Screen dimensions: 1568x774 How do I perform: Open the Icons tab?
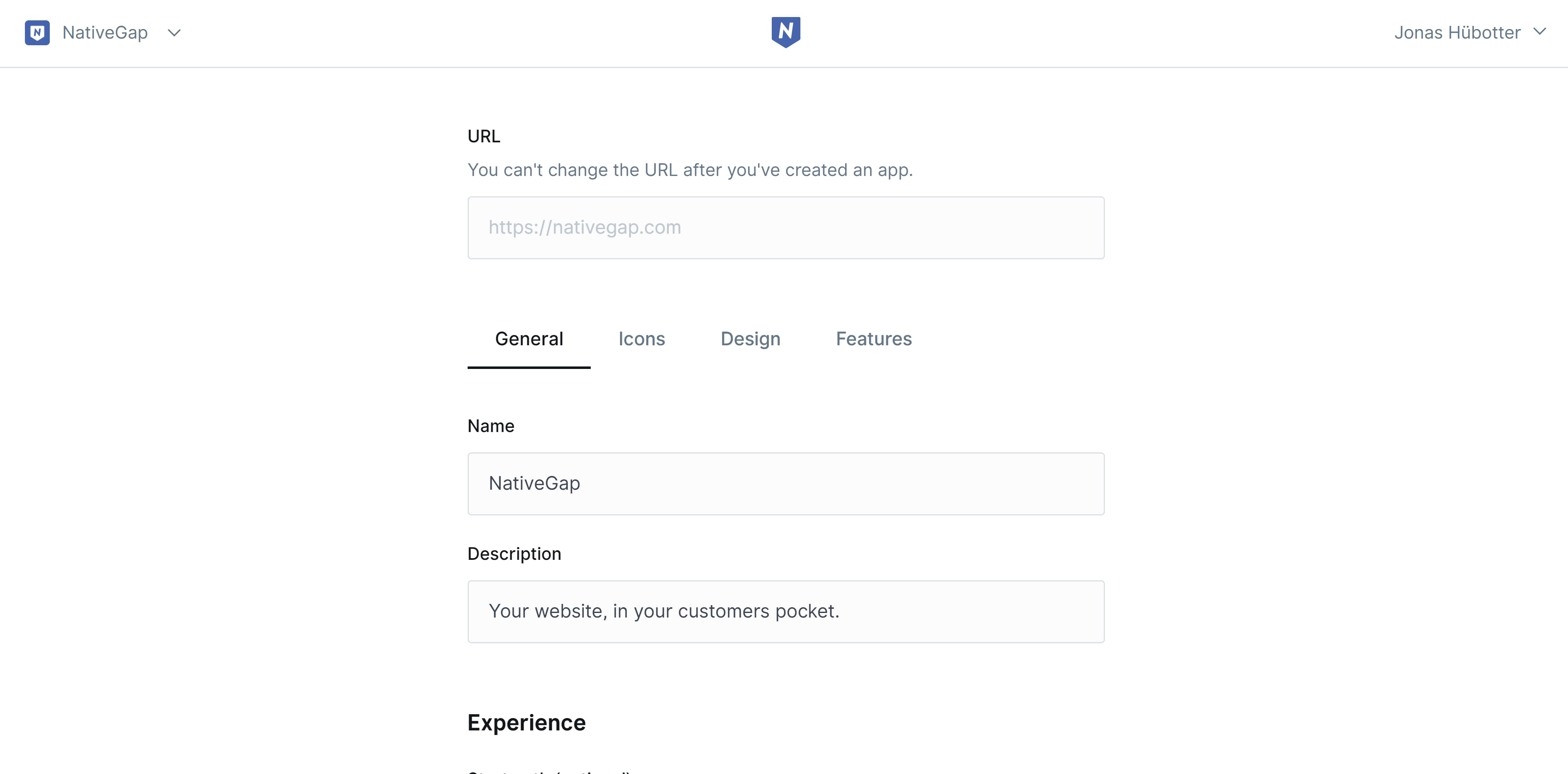point(641,339)
